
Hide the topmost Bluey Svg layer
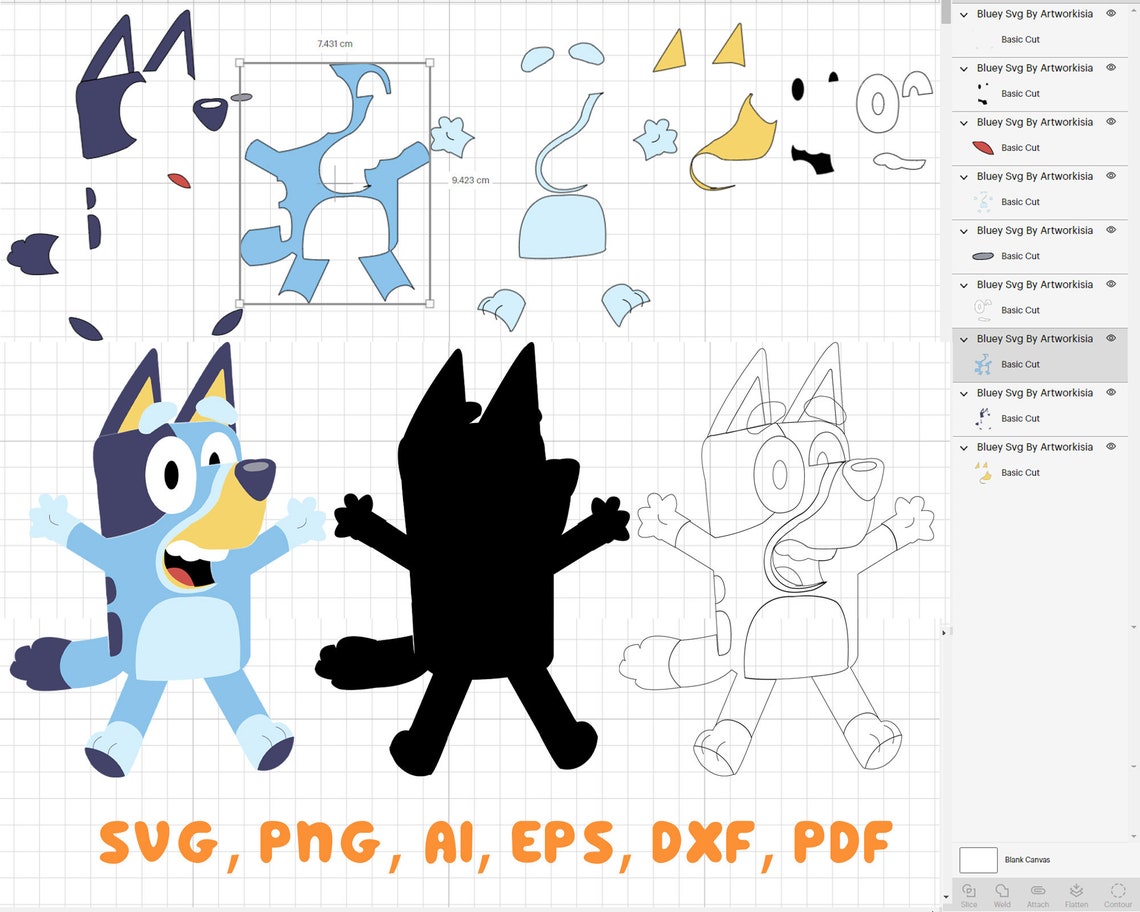1110,13
